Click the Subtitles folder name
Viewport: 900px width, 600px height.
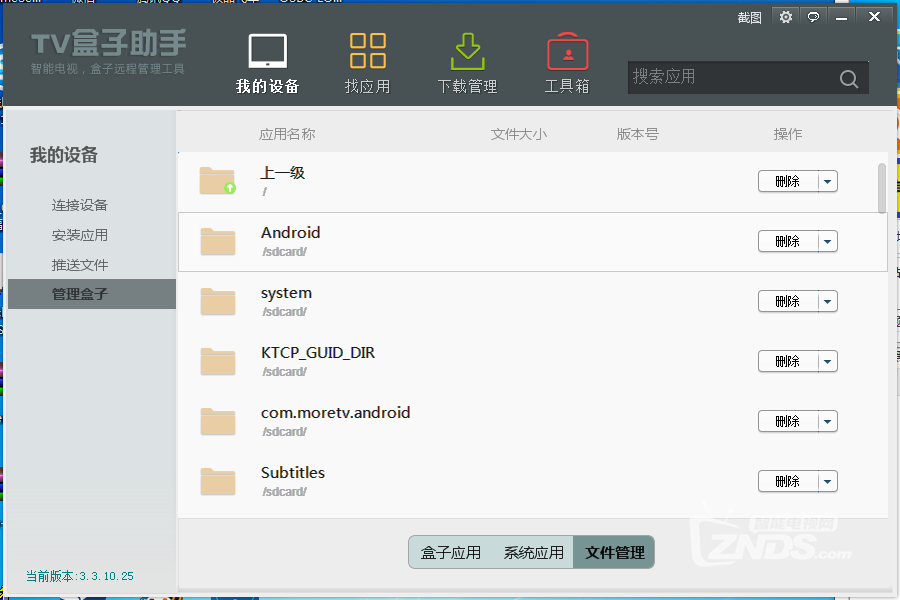pos(293,473)
